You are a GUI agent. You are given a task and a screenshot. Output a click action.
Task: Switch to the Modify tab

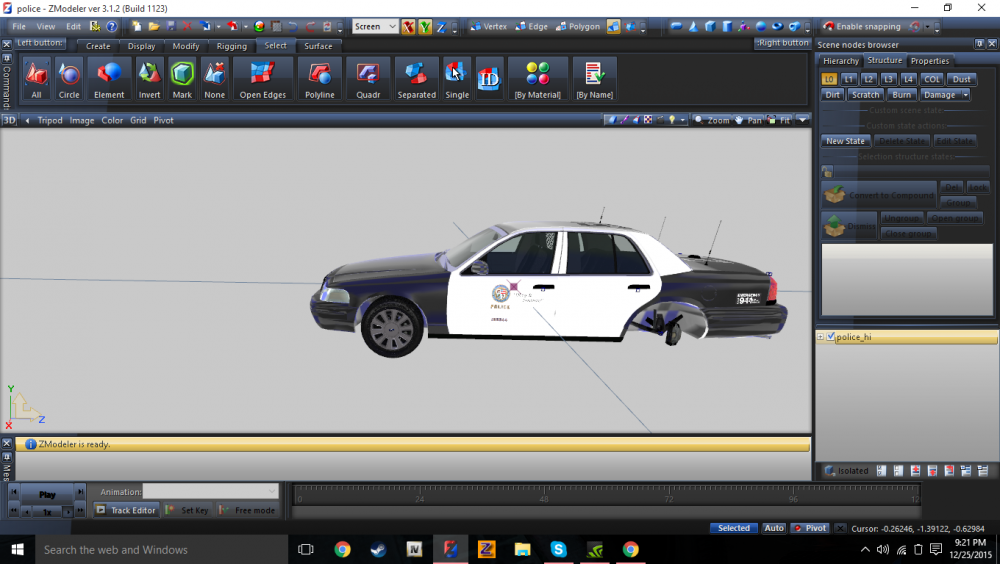click(x=186, y=46)
